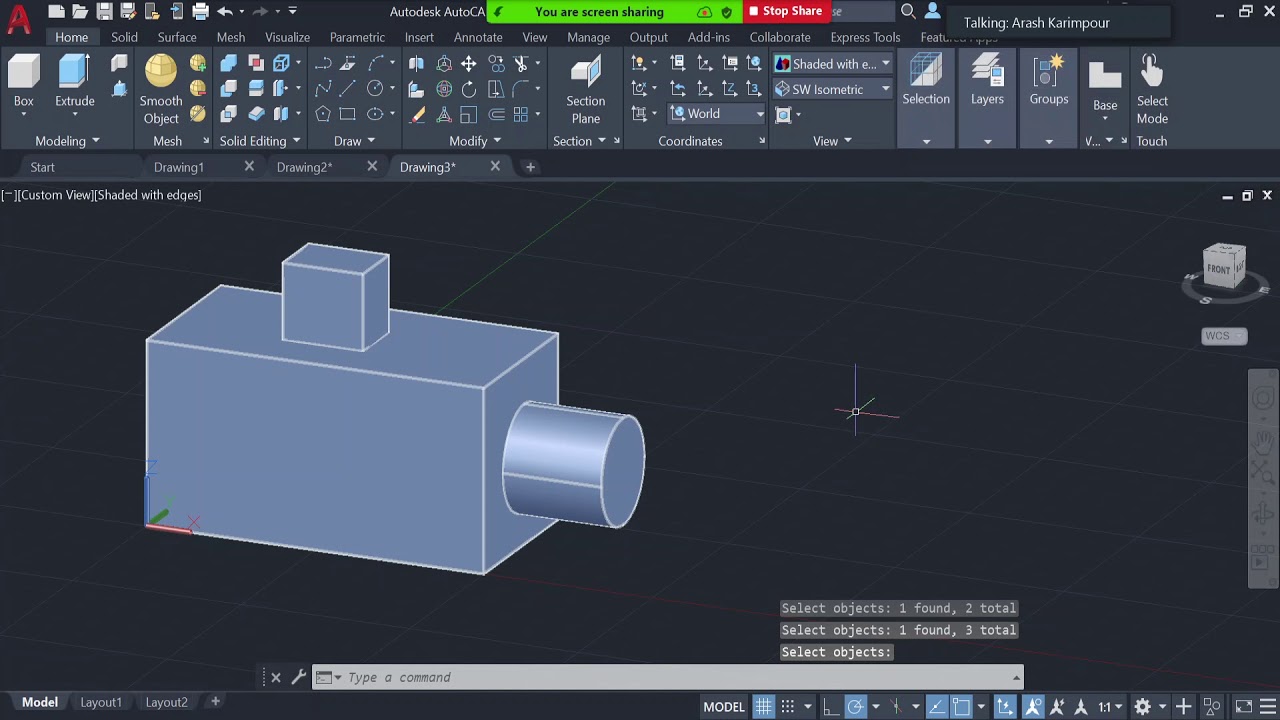Screen dimensions: 1280x720
Task: Expand the Modeling panel dropdown
Action: point(67,141)
